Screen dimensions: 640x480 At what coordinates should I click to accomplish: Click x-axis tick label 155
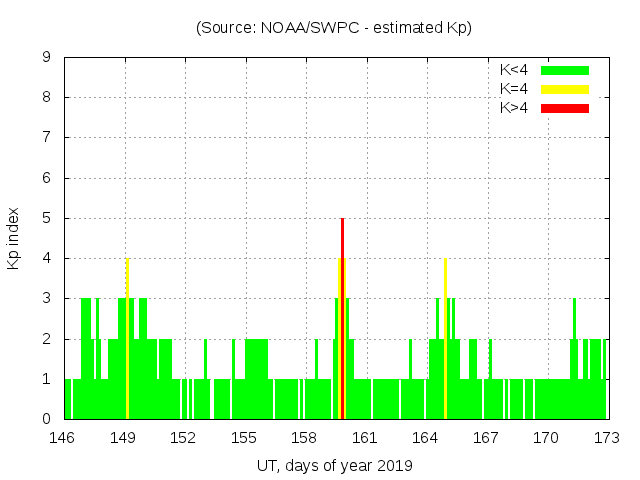pyautogui.click(x=244, y=438)
